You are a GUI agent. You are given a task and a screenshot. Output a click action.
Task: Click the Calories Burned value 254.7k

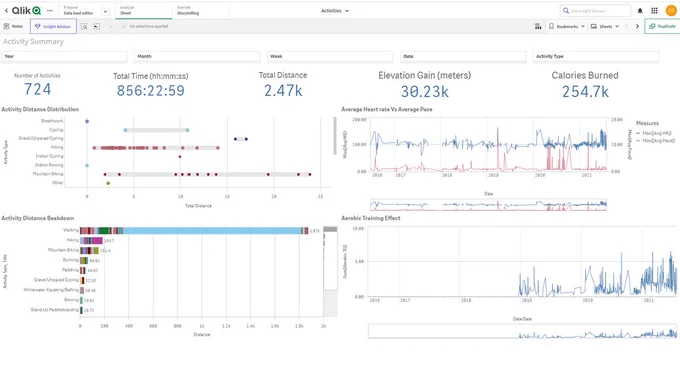585,92
